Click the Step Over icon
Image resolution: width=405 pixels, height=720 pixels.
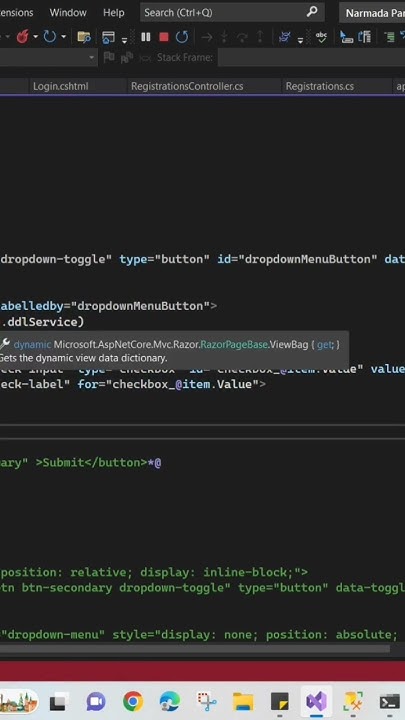tap(242, 37)
